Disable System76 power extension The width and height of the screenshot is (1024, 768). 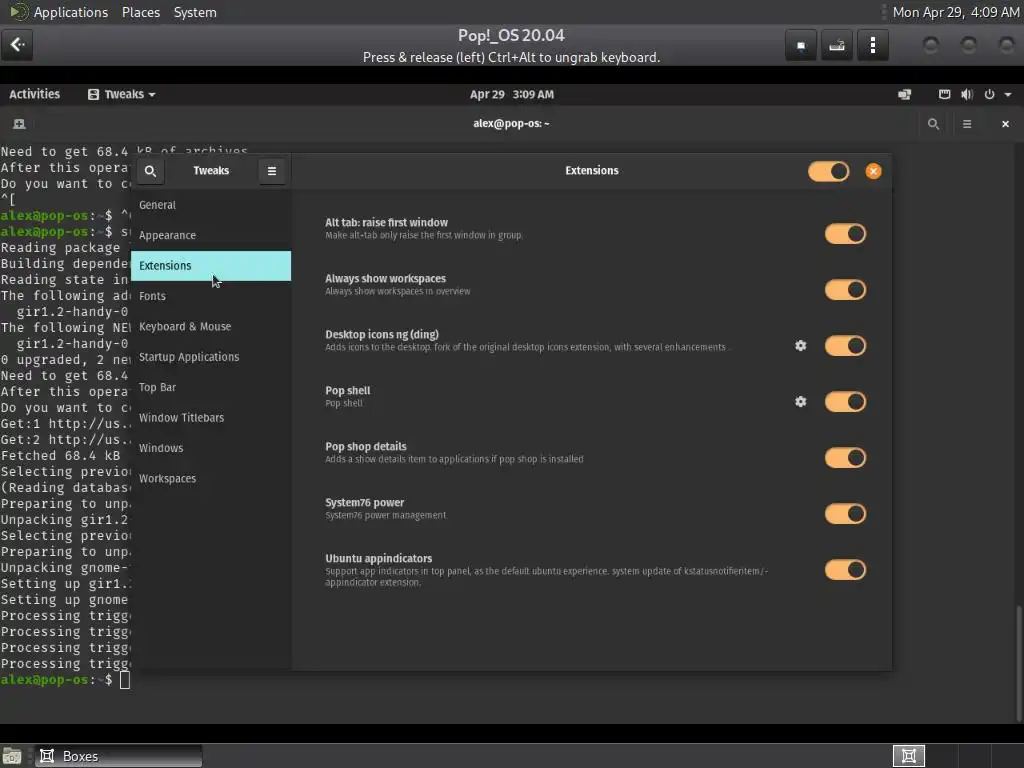coord(846,514)
